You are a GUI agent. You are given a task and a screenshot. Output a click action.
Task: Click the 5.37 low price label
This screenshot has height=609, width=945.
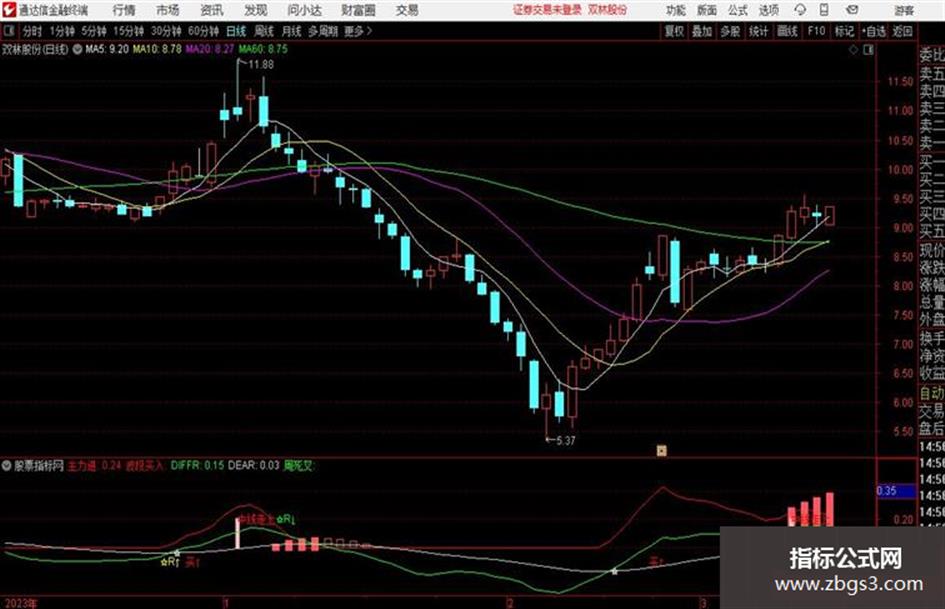point(565,441)
